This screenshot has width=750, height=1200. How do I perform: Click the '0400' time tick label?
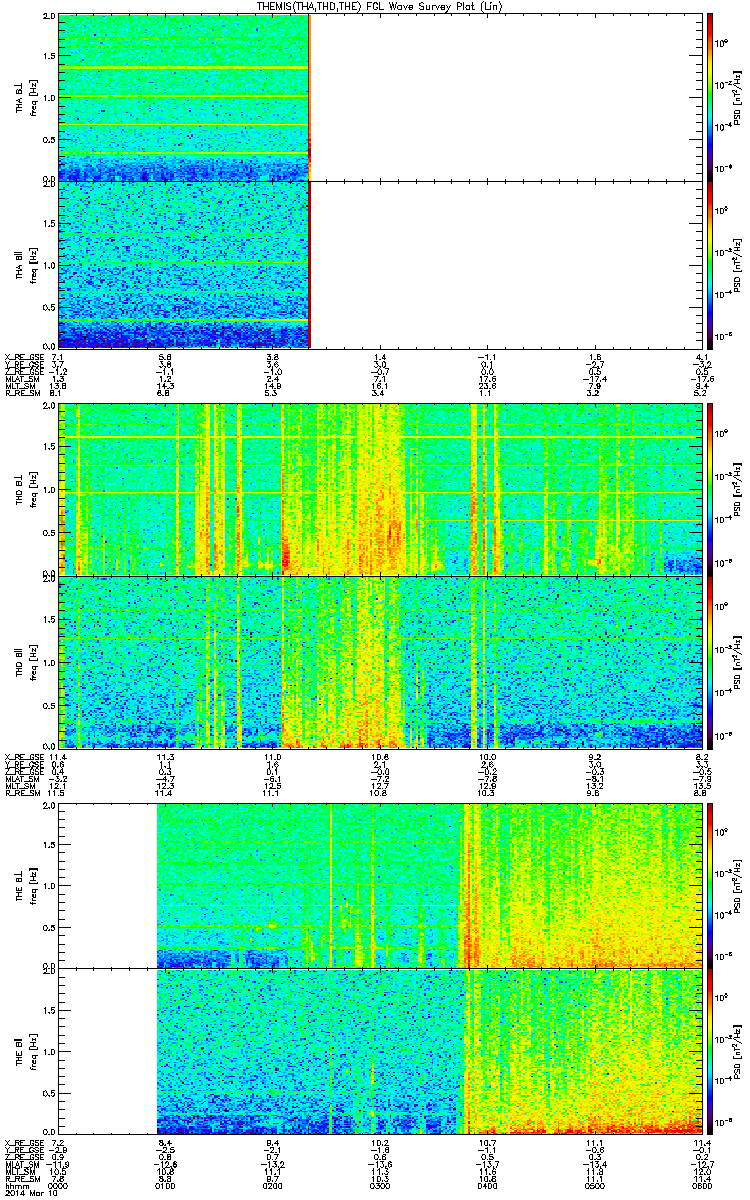tap(487, 1186)
